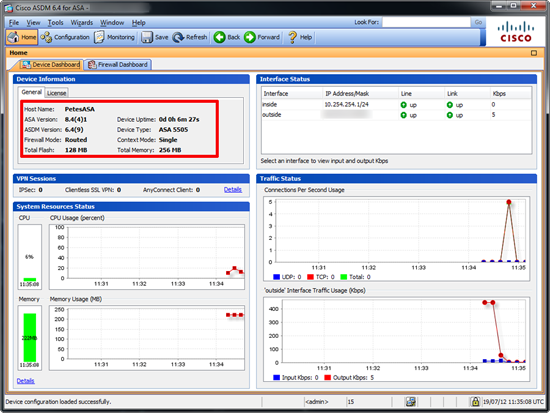Image resolution: width=550 pixels, height=413 pixels.
Task: Open the Window menu
Action: tap(112, 23)
